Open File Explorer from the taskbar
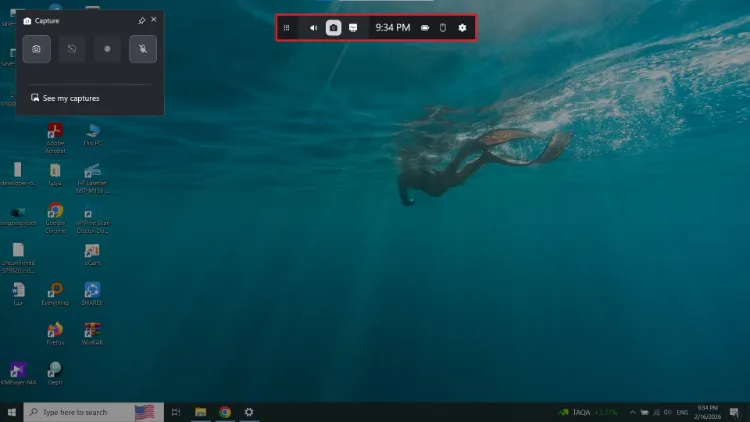The width and height of the screenshot is (750, 422). (200, 412)
